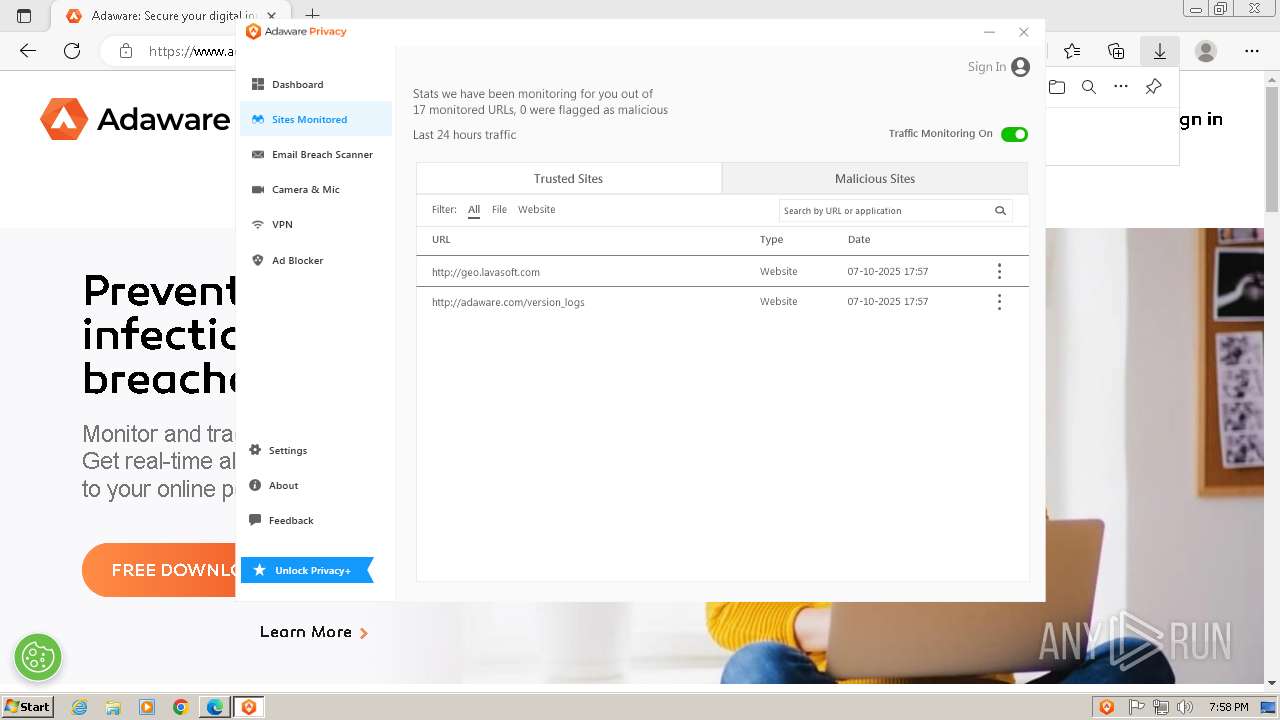
Task: Open Internet Explorer from taskbar
Action: pyautogui.click(x=79, y=707)
